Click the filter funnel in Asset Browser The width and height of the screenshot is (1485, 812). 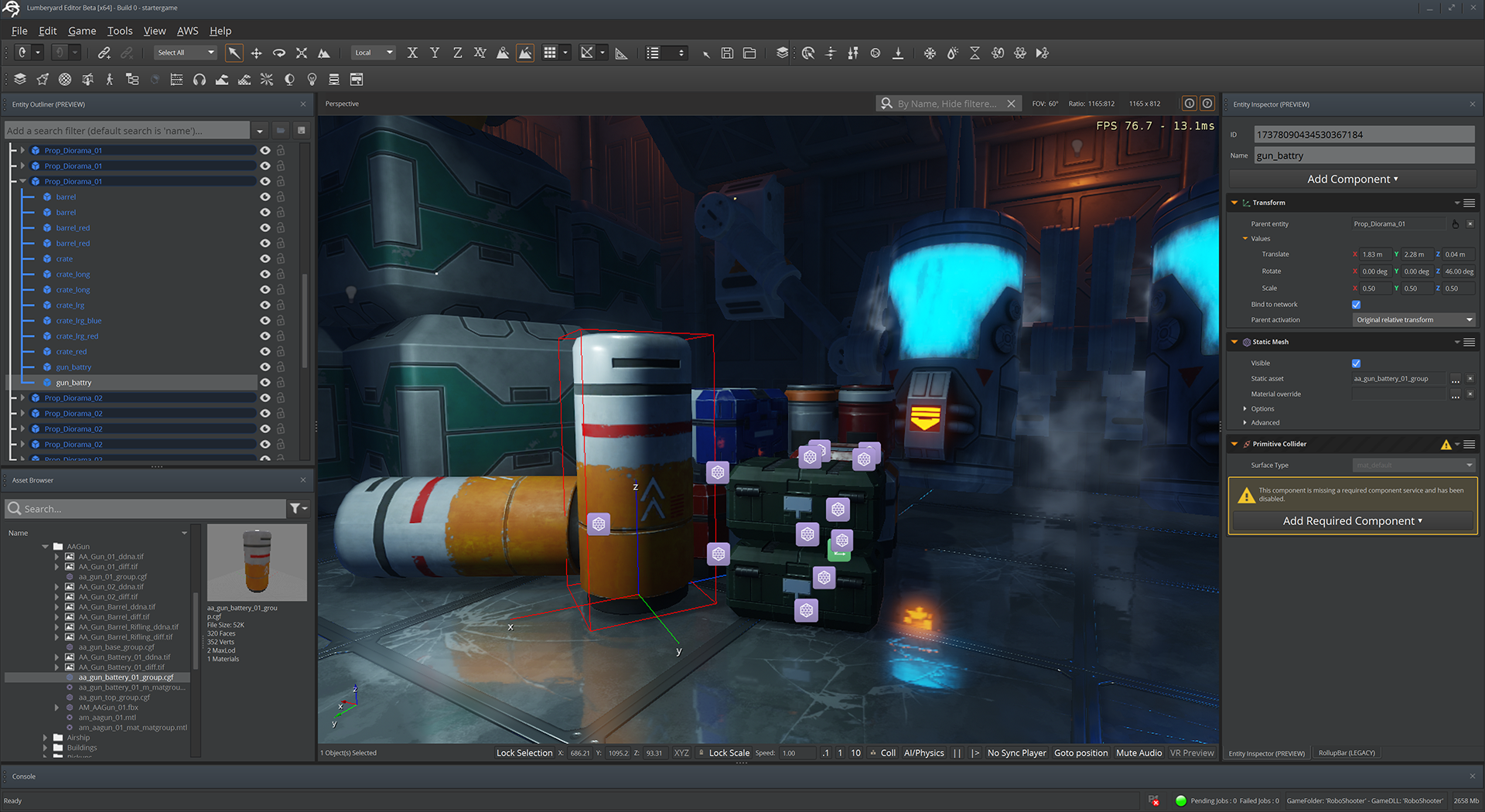tap(299, 508)
